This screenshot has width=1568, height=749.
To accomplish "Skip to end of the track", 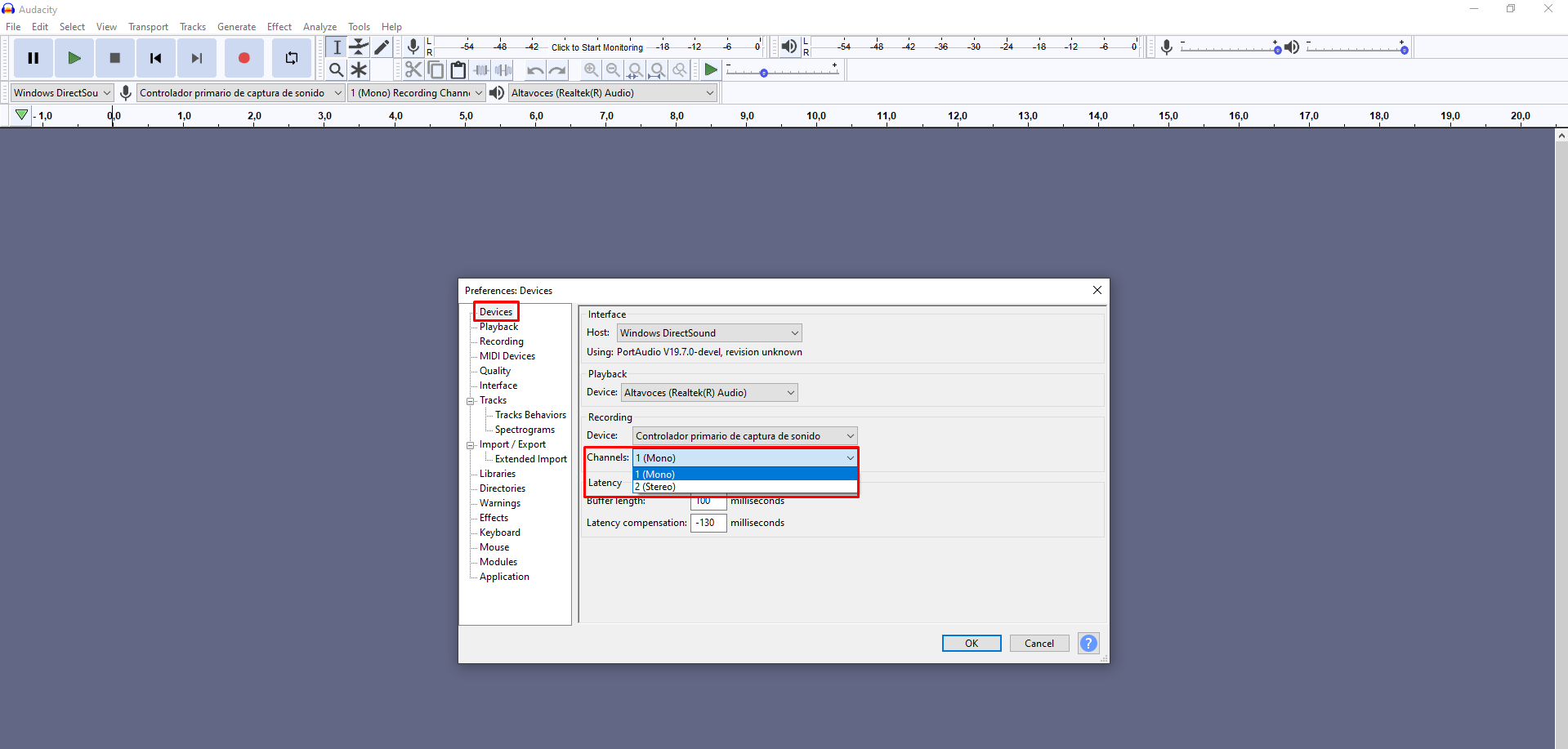I will tap(197, 58).
